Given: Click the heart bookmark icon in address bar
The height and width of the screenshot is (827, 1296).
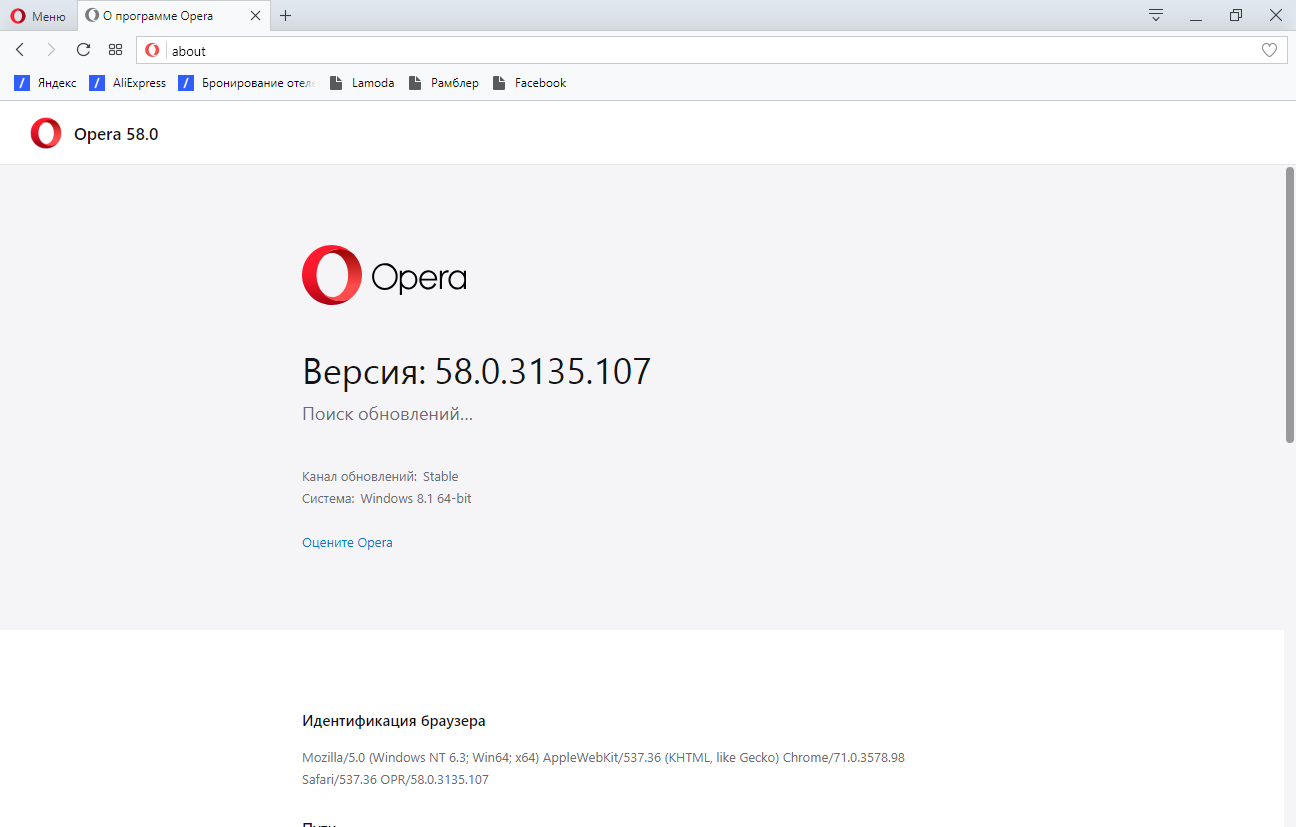Looking at the screenshot, I should pos(1269,50).
